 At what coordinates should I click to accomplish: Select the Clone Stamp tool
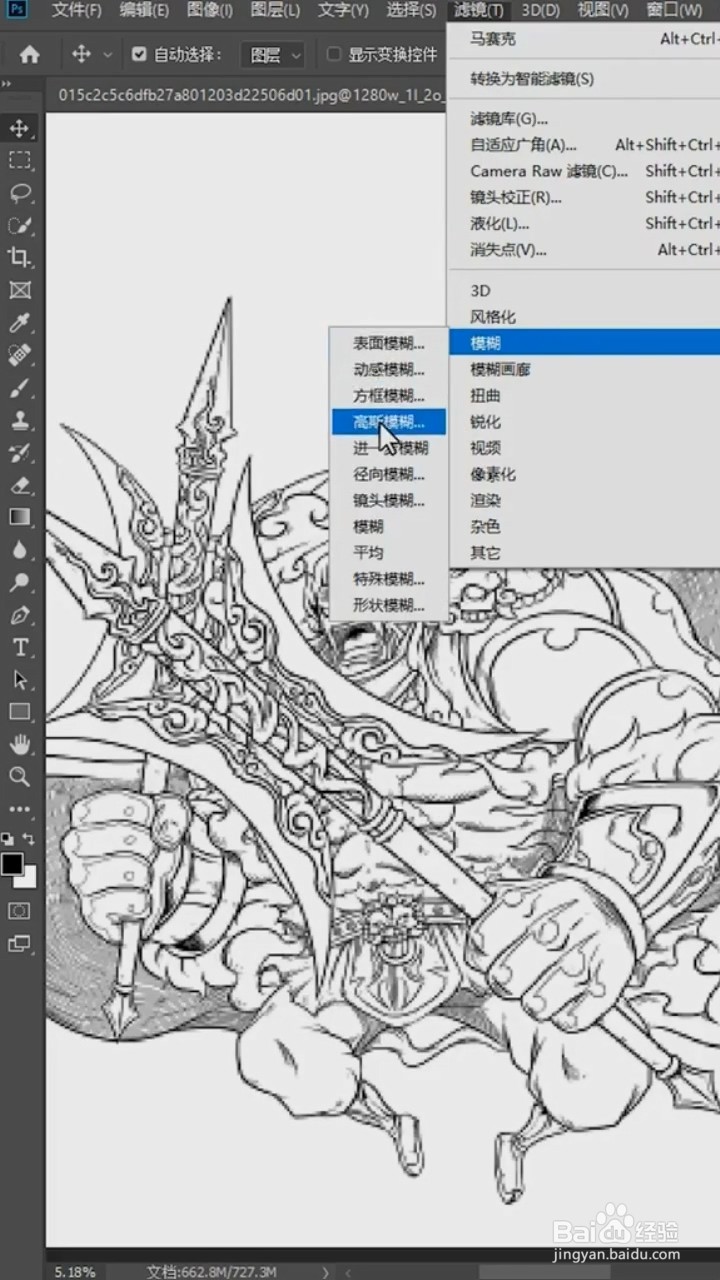(x=20, y=420)
